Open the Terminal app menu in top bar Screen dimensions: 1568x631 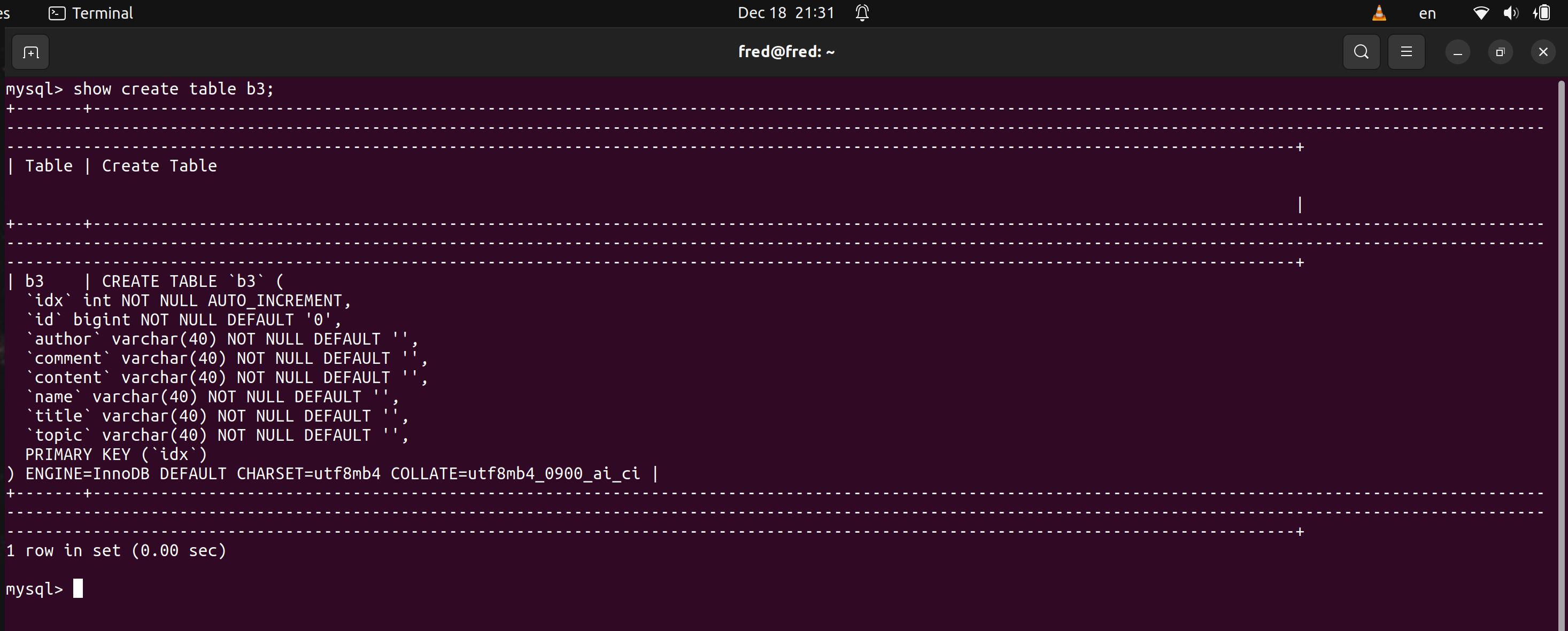(91, 13)
